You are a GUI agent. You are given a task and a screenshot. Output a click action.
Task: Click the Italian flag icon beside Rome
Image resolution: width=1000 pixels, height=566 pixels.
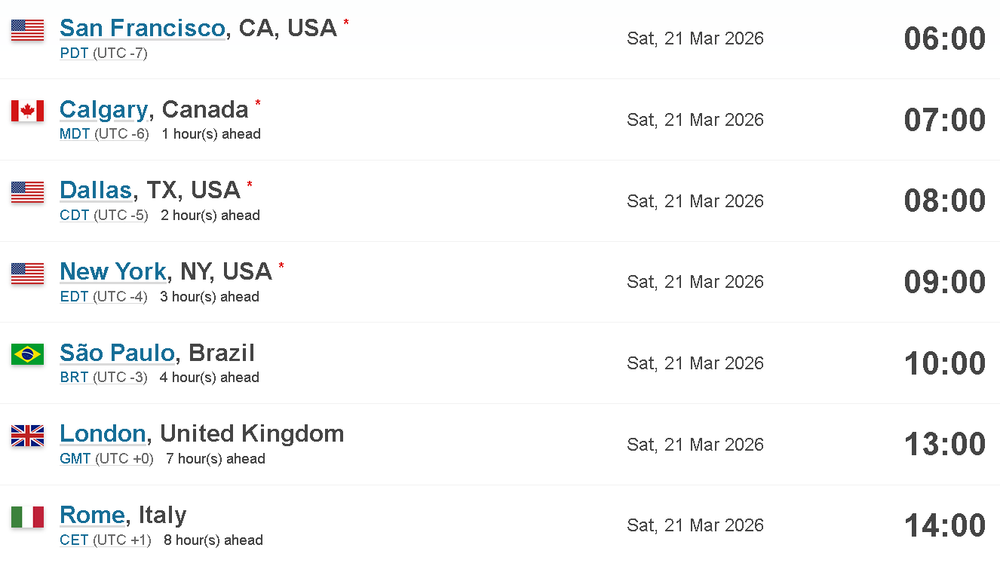click(27, 516)
